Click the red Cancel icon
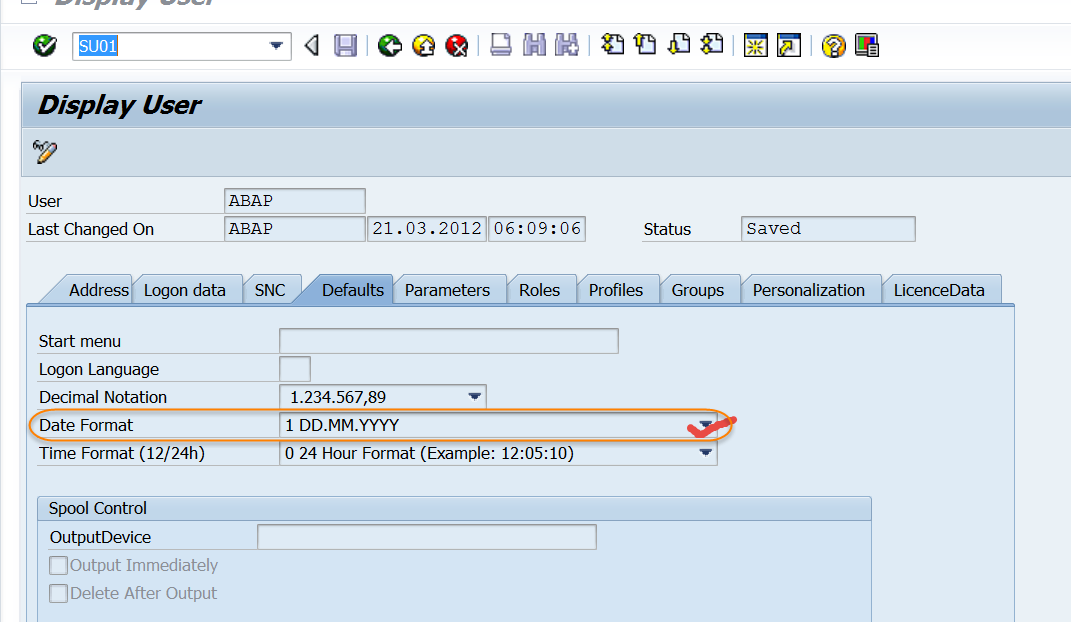 (456, 46)
